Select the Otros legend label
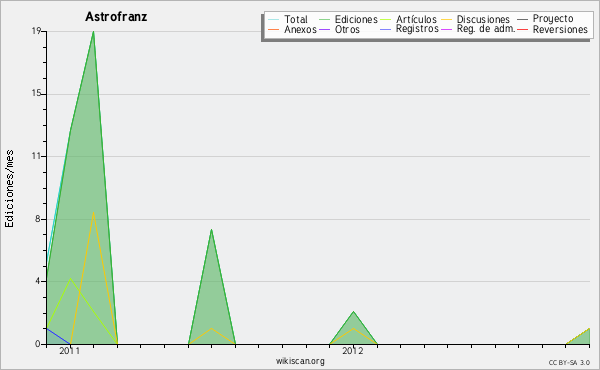 coord(347,29)
